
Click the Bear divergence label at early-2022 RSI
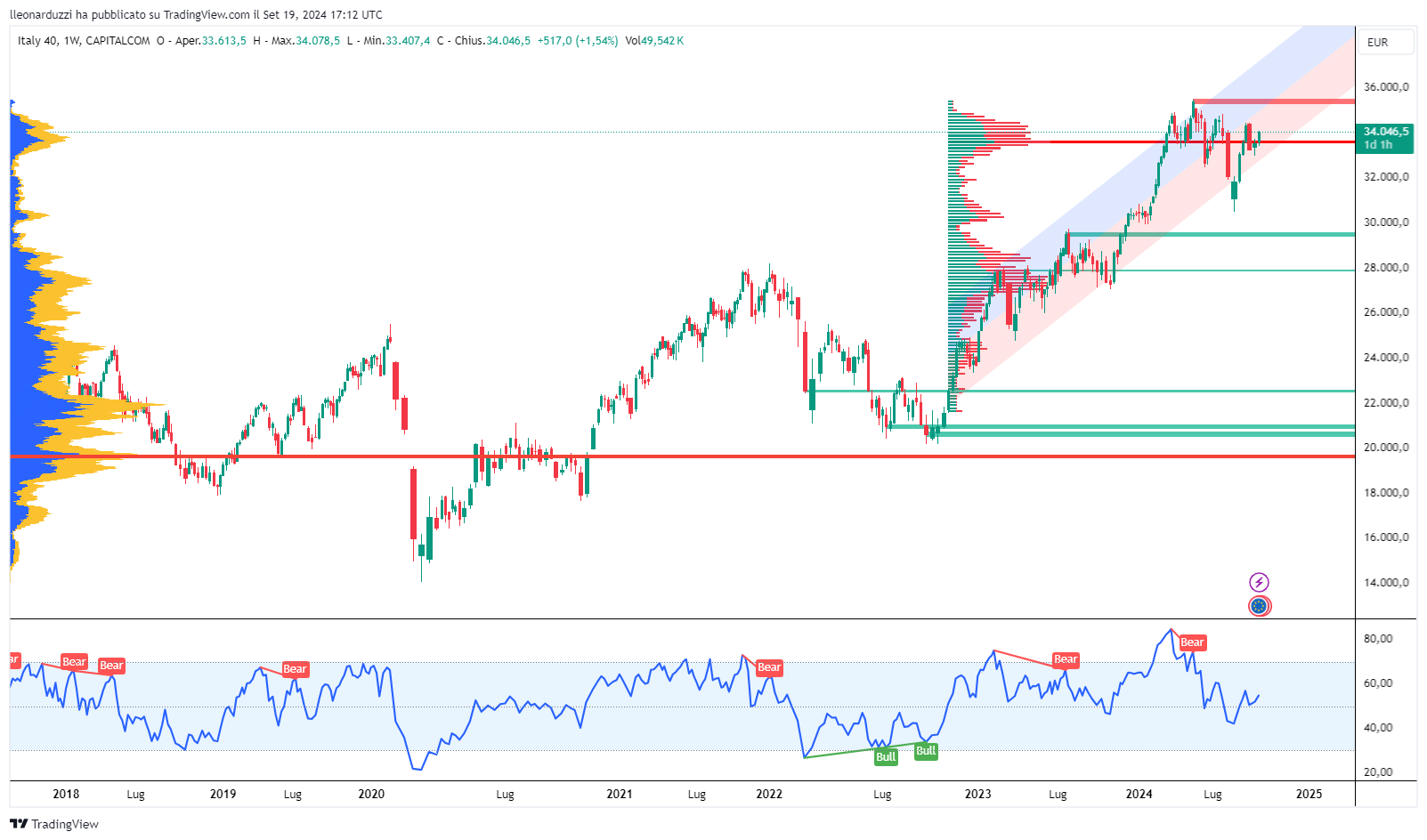[x=769, y=667]
